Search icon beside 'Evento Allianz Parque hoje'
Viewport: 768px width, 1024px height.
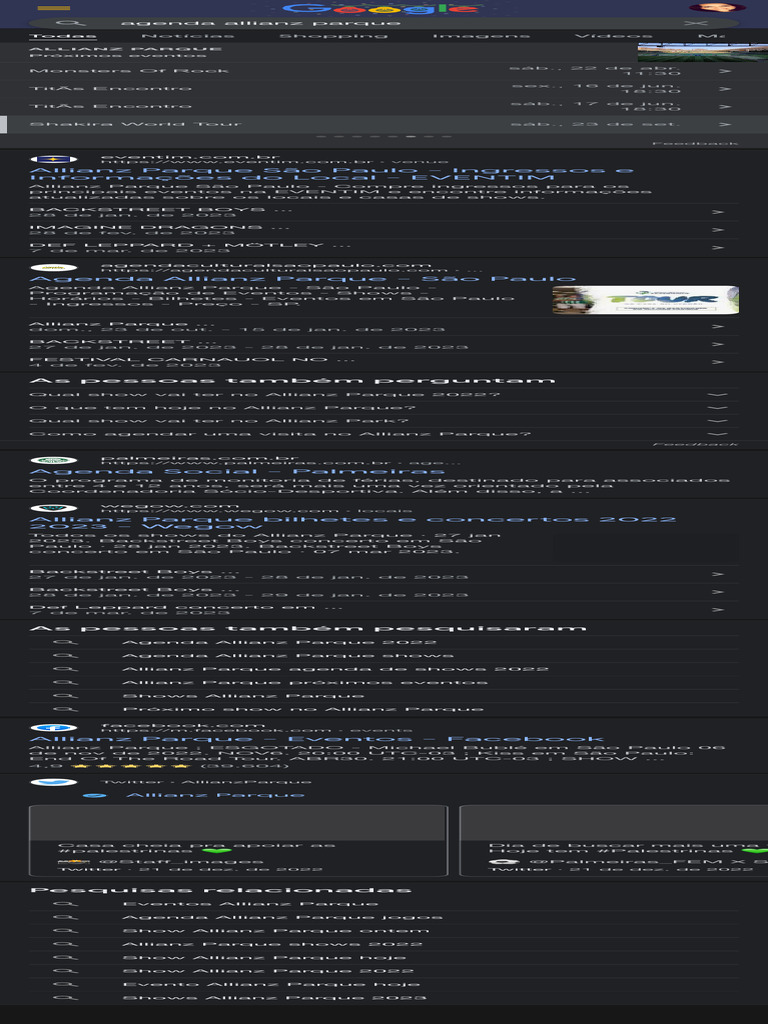[x=65, y=984]
